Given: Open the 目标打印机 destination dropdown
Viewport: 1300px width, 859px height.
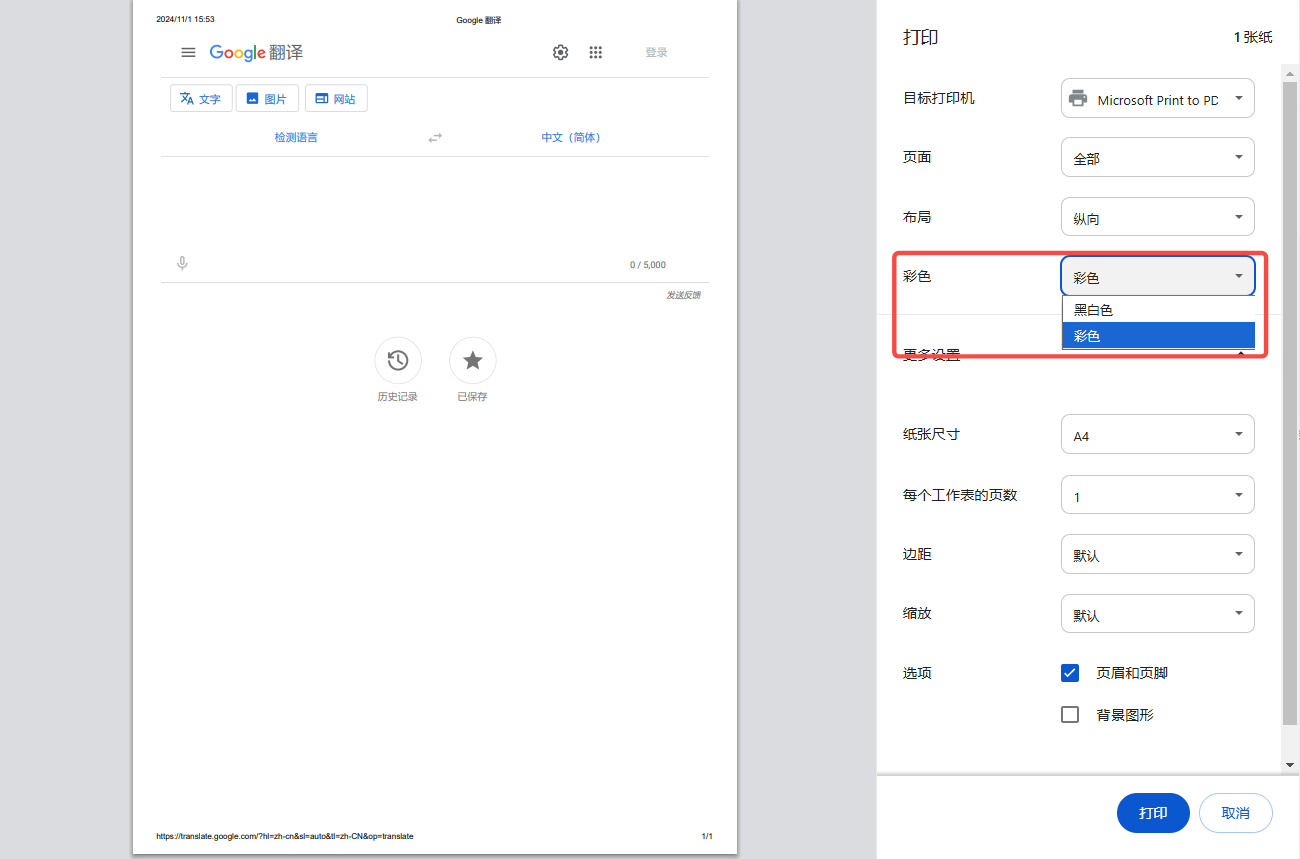Looking at the screenshot, I should click(x=1157, y=98).
